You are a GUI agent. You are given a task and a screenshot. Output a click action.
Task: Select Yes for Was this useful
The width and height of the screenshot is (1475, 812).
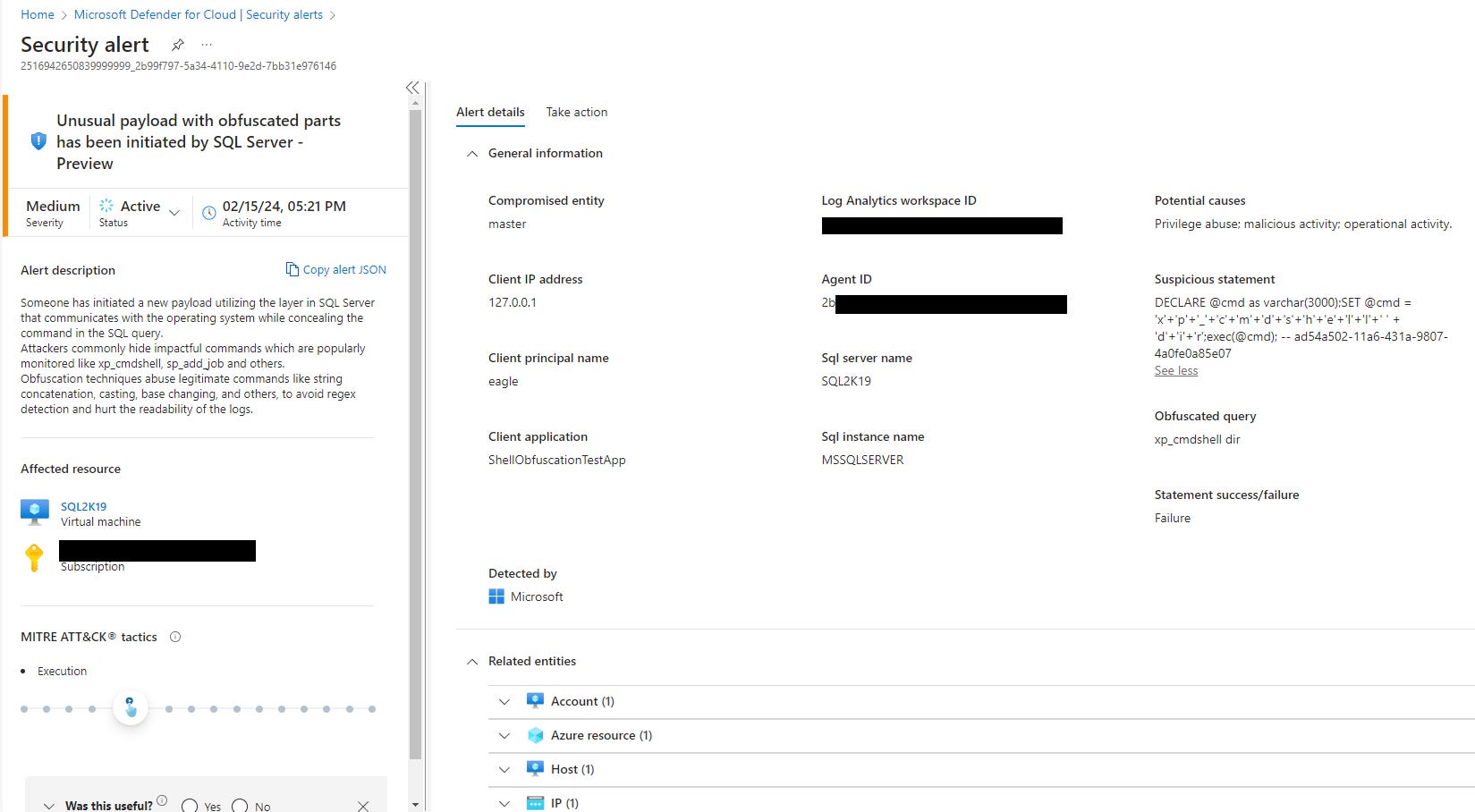(x=190, y=806)
